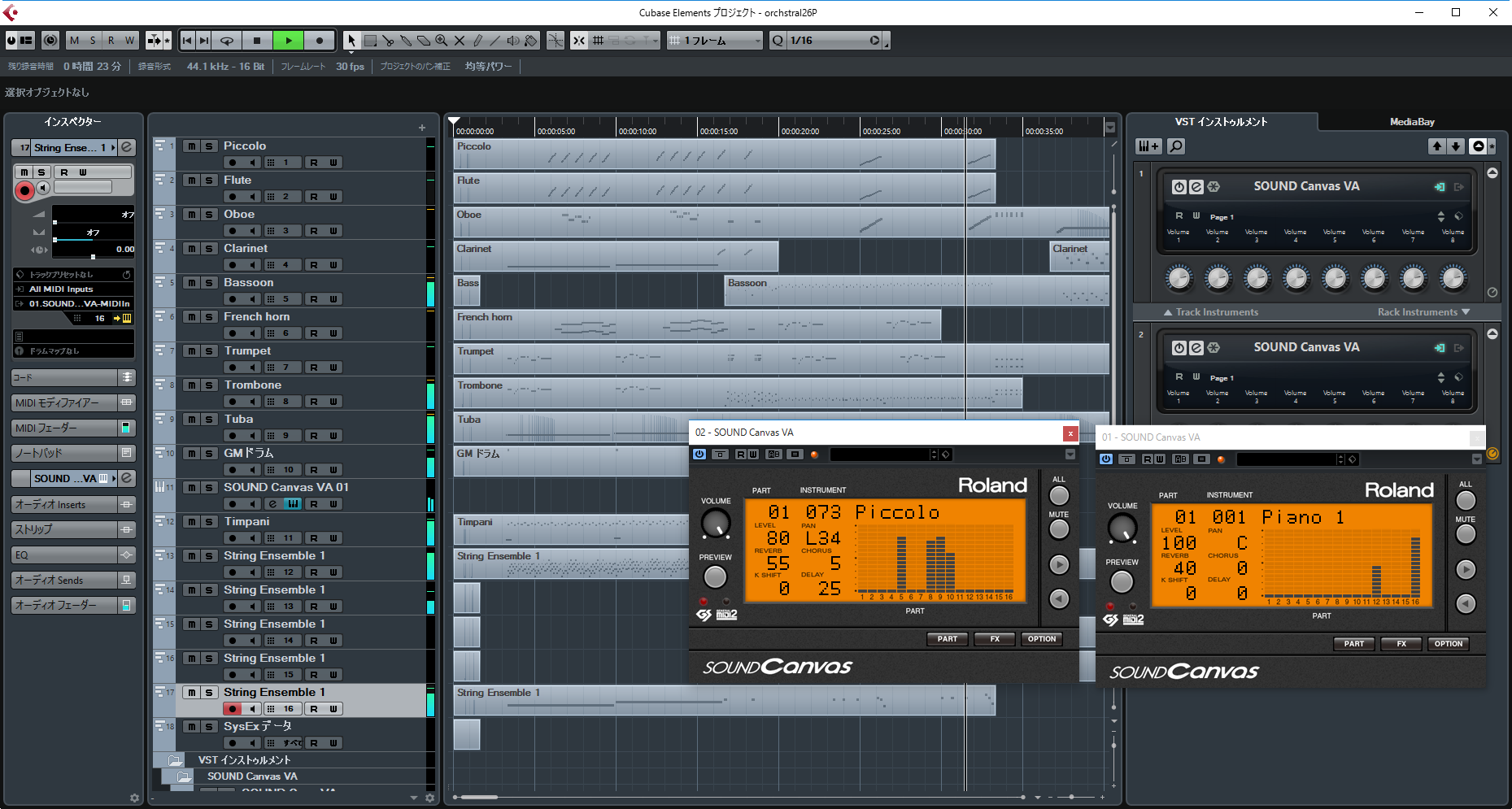Click PREVIEW button in 02 SOUND Canvas window
This screenshot has width=1512, height=809.
(x=715, y=577)
